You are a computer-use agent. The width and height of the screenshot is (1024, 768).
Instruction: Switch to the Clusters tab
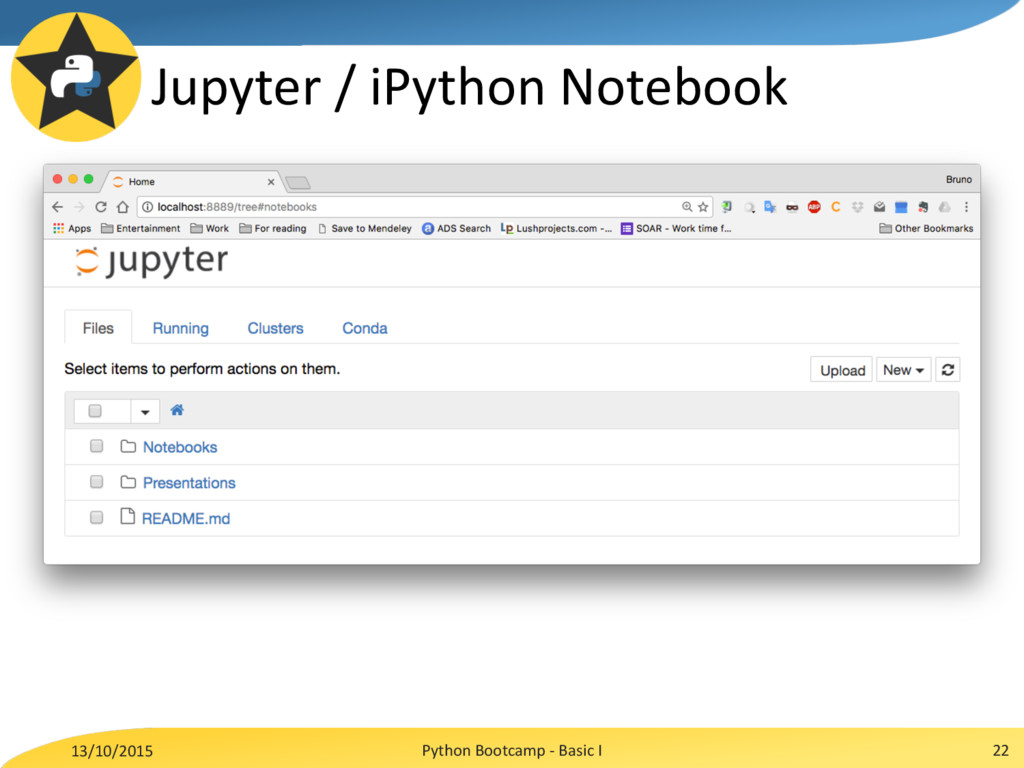pos(275,328)
